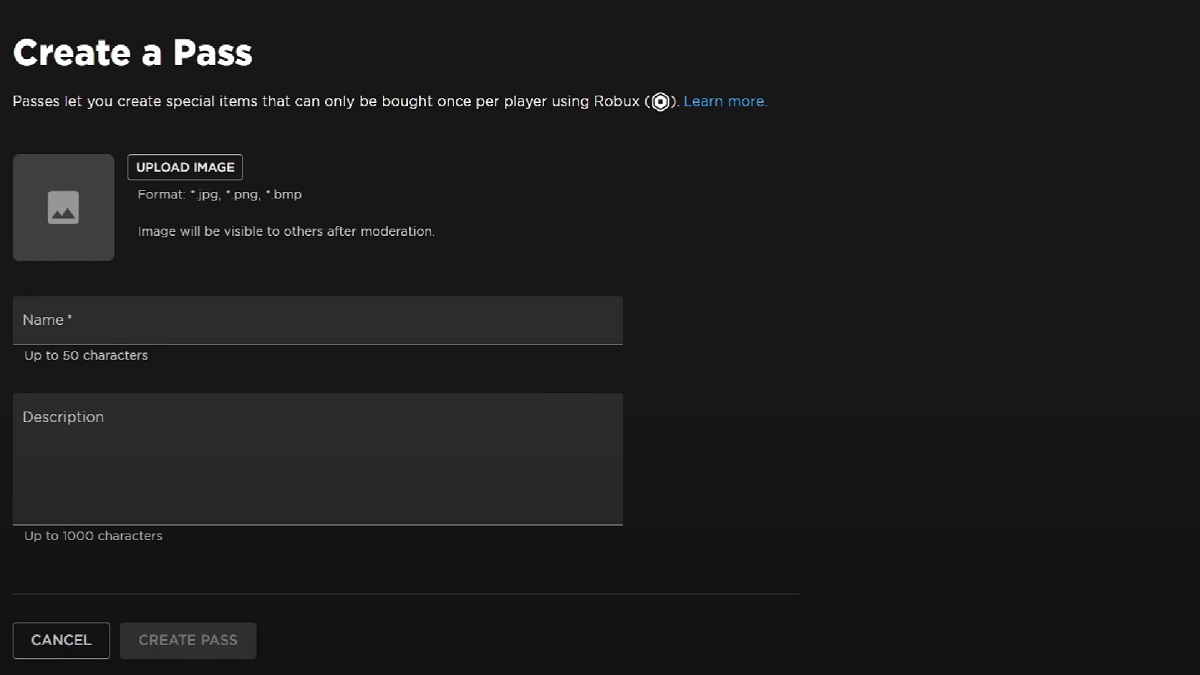Image resolution: width=1200 pixels, height=675 pixels.
Task: Click the Description field label
Action: click(x=63, y=416)
